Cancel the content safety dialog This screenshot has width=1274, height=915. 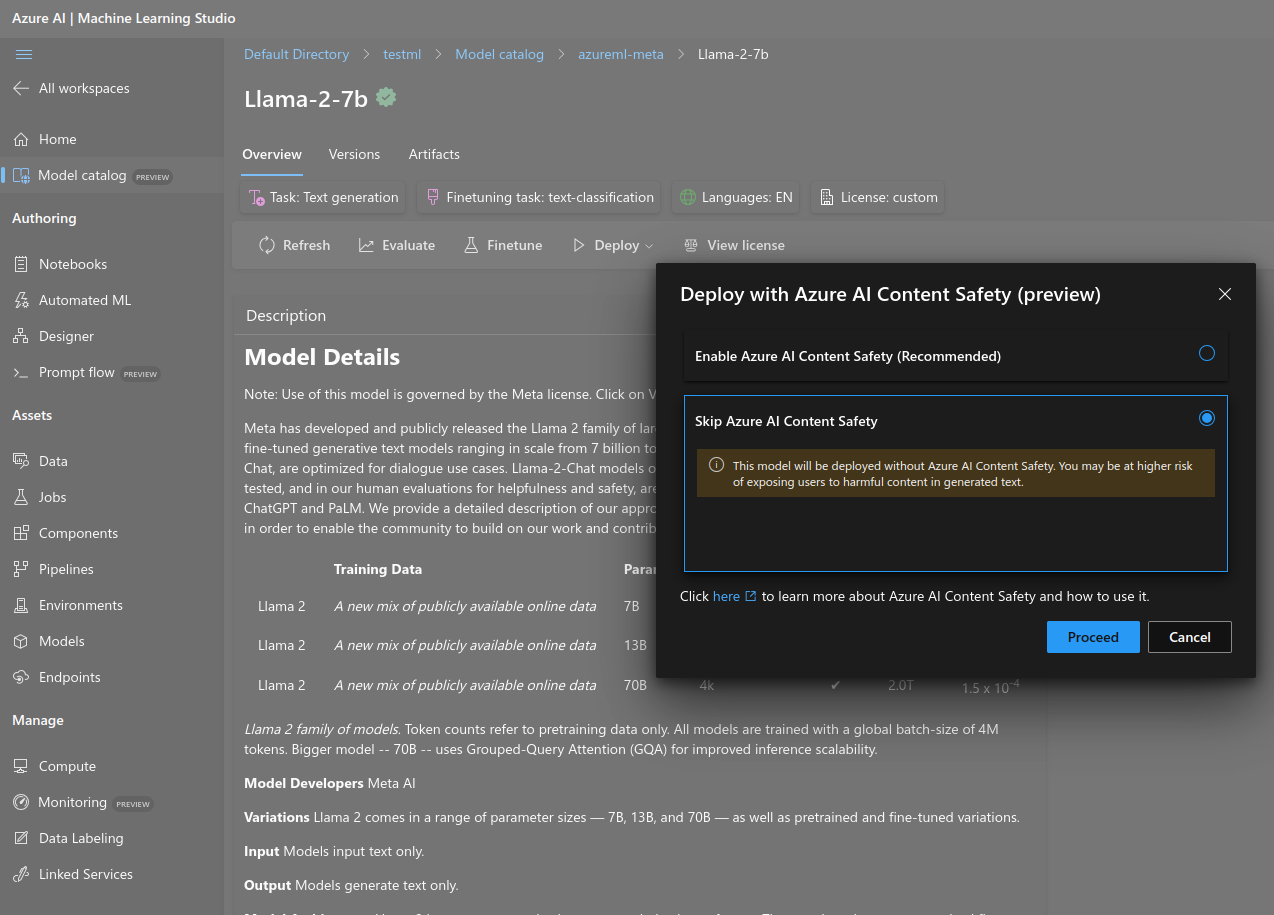point(1190,637)
